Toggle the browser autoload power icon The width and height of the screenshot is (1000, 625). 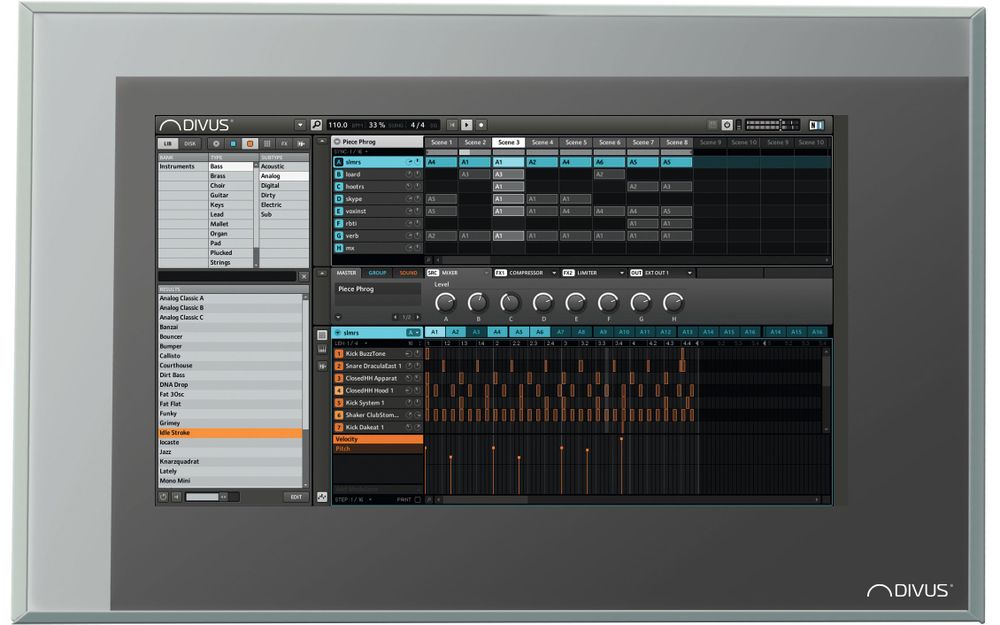tap(164, 497)
